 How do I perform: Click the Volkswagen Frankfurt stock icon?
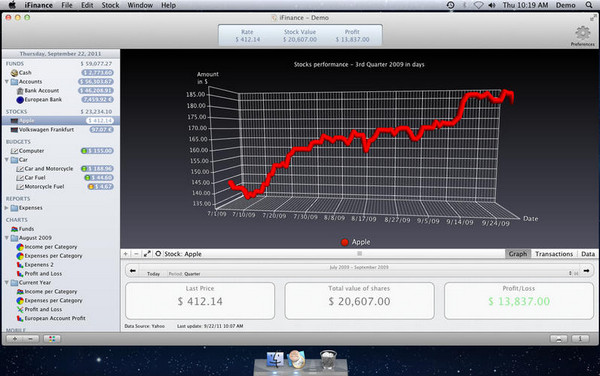point(15,130)
